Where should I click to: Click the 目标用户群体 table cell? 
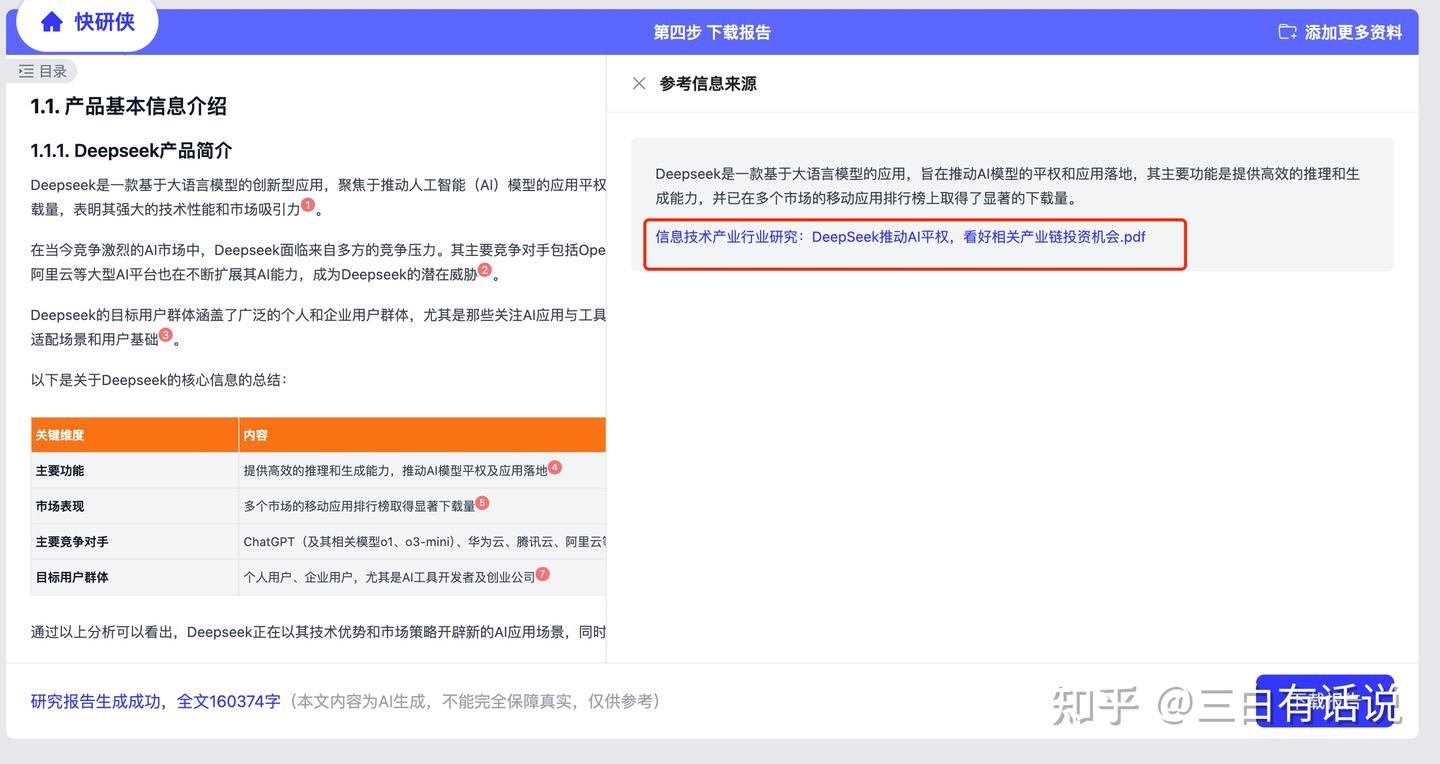coord(135,577)
